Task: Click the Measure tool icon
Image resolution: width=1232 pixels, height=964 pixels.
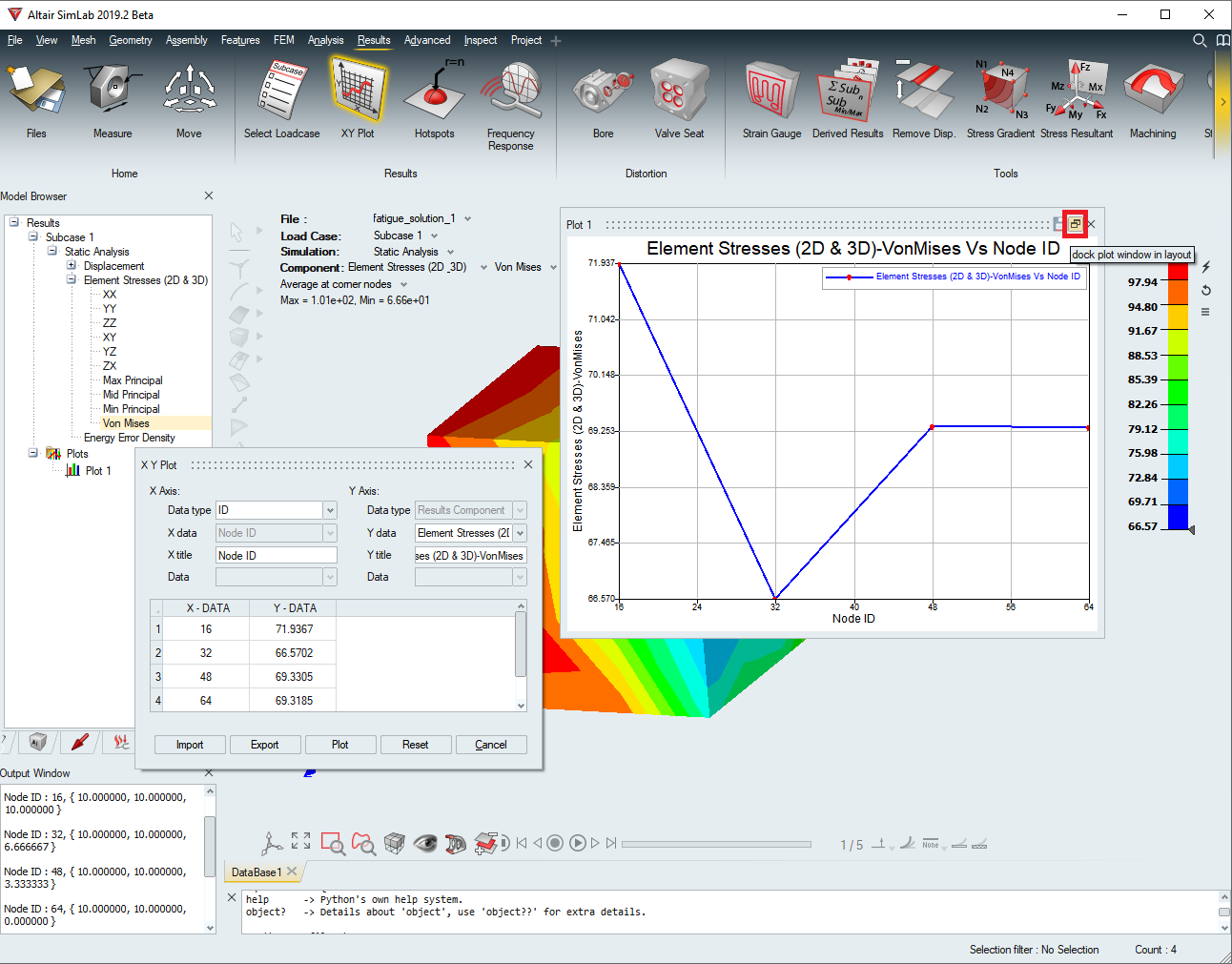Action: point(113,98)
